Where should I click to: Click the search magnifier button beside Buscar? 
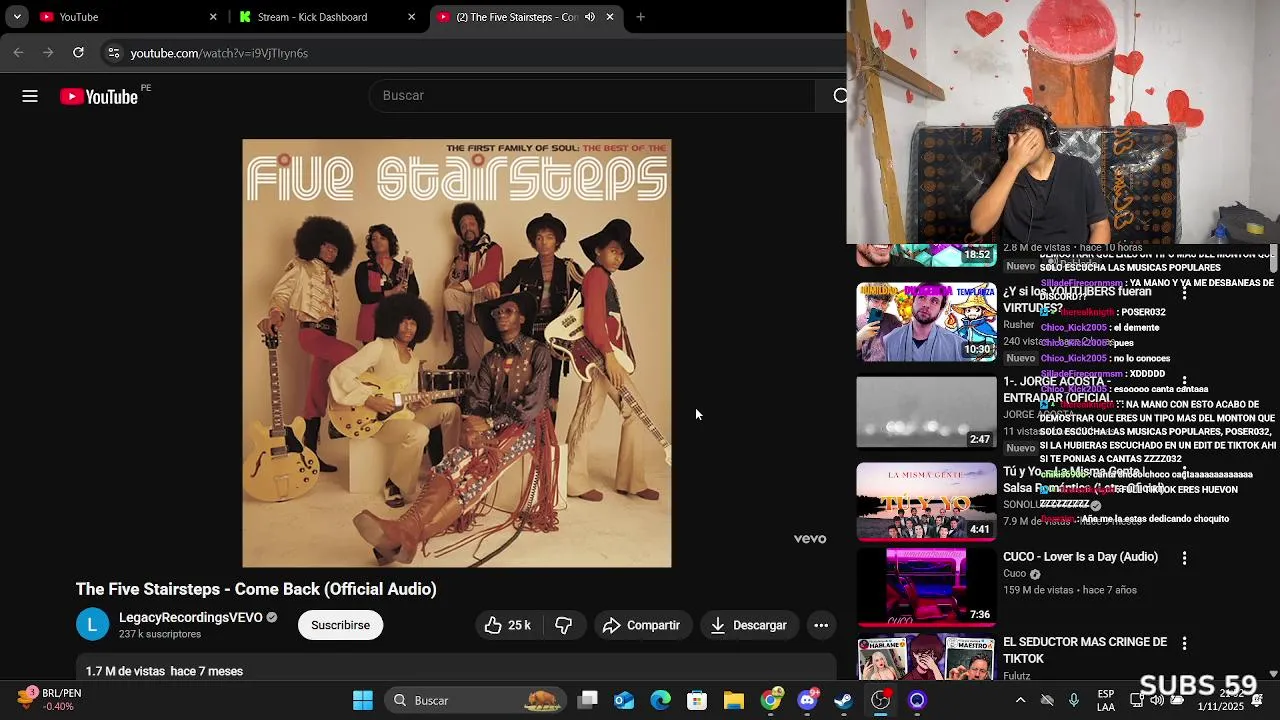838,96
